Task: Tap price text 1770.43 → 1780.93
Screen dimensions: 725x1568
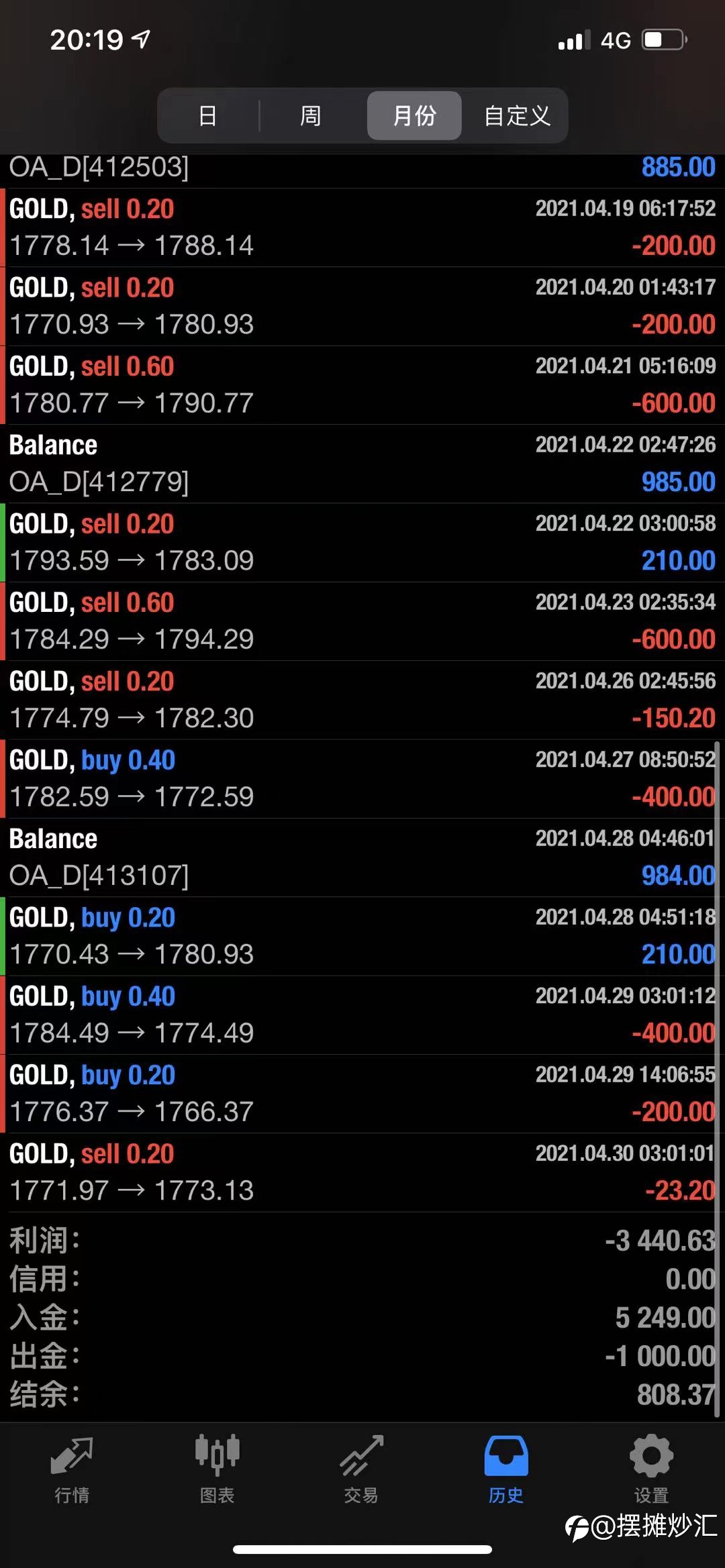Action: [x=132, y=954]
